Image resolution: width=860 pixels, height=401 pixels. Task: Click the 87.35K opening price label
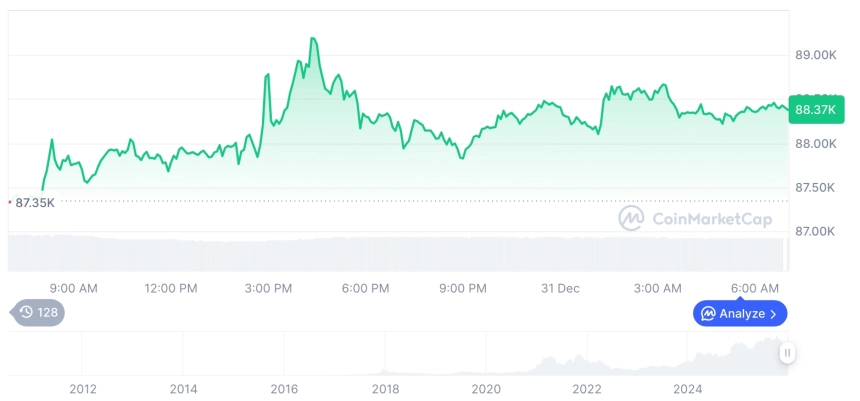tap(35, 203)
